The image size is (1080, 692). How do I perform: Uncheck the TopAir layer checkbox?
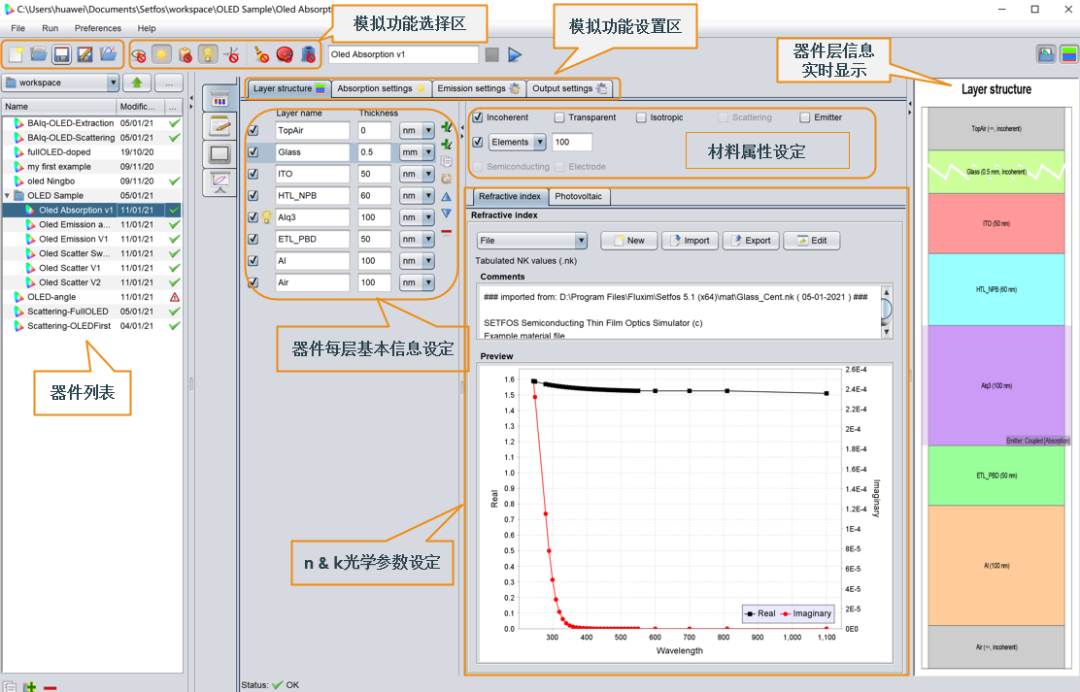pos(253,130)
